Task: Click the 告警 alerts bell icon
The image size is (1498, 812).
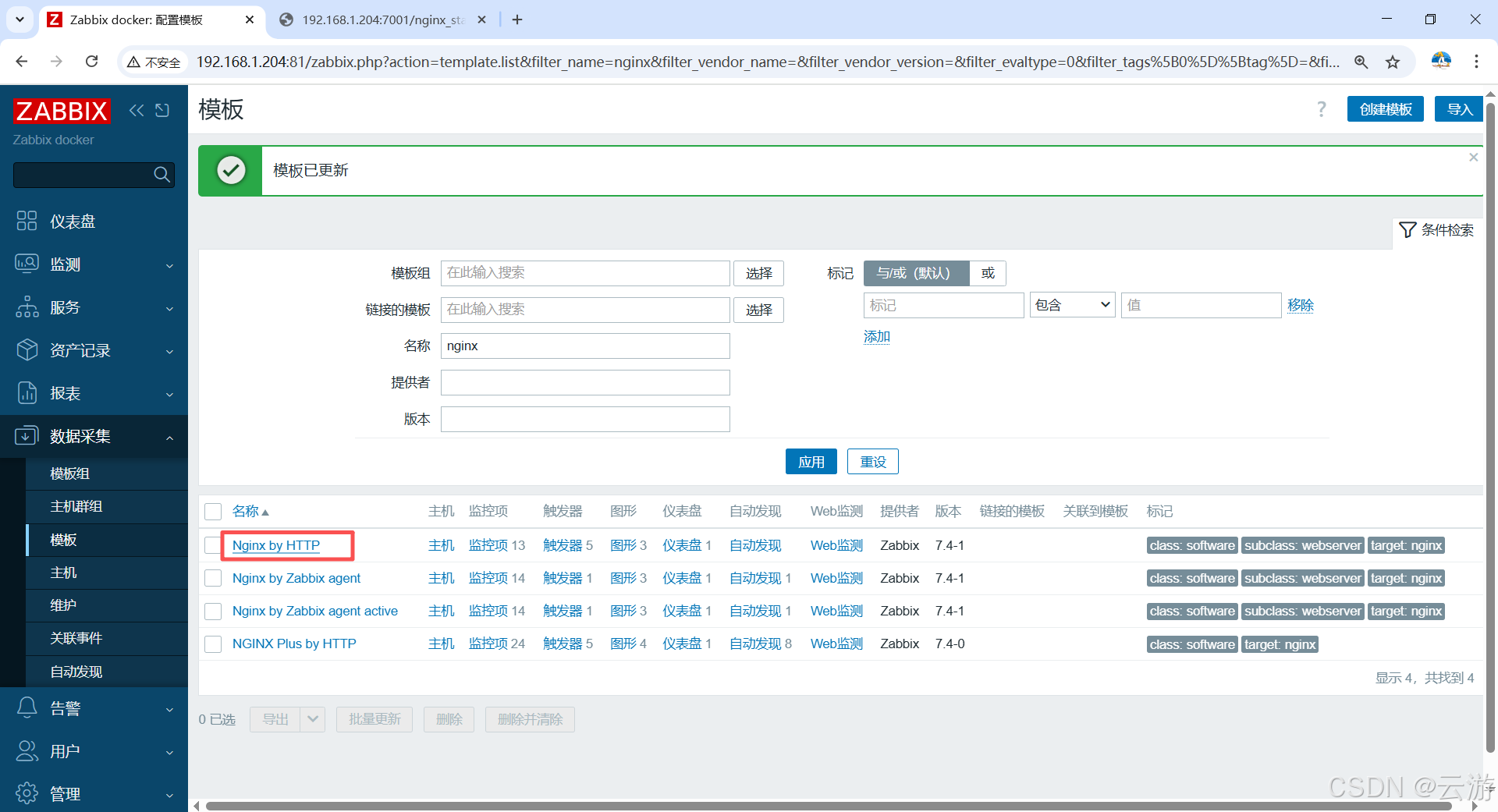Action: tap(27, 707)
